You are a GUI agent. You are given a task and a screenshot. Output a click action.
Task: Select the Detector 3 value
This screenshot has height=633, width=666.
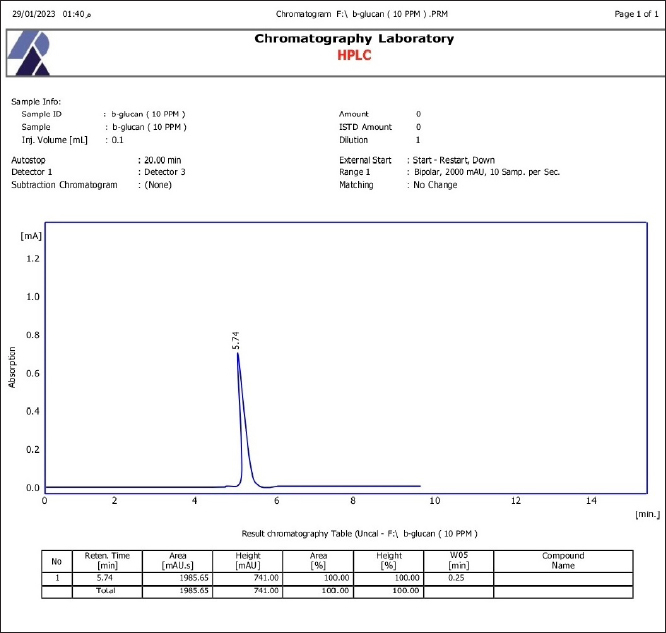pos(164,172)
